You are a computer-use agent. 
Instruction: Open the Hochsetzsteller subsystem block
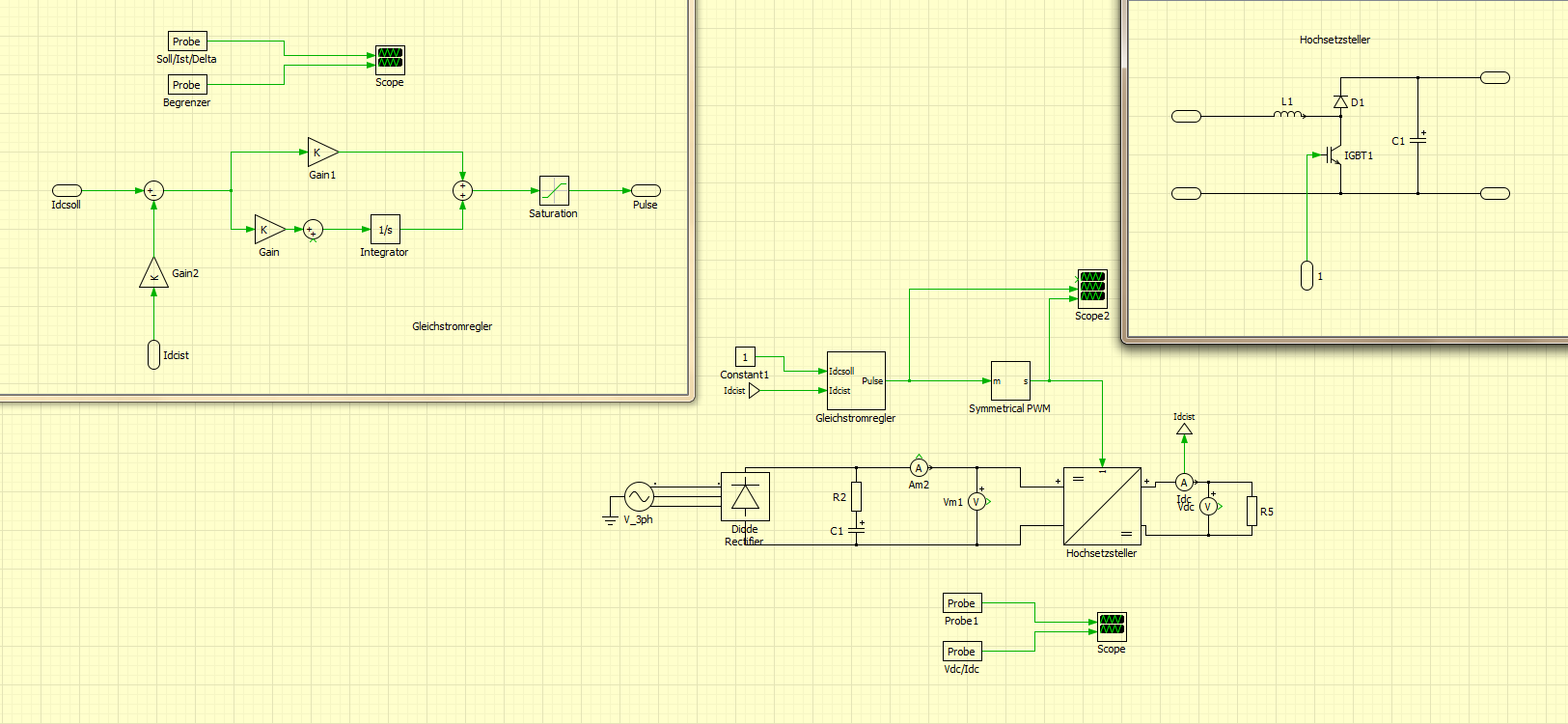point(1102,507)
